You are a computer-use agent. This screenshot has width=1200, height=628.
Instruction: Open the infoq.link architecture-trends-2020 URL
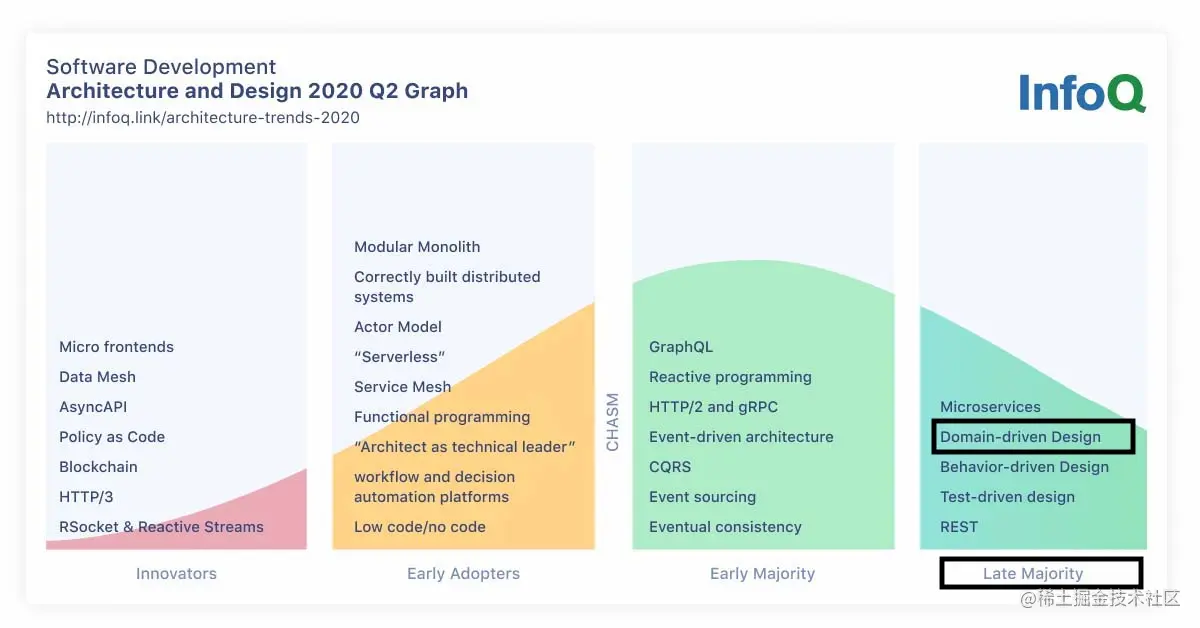[x=203, y=117]
